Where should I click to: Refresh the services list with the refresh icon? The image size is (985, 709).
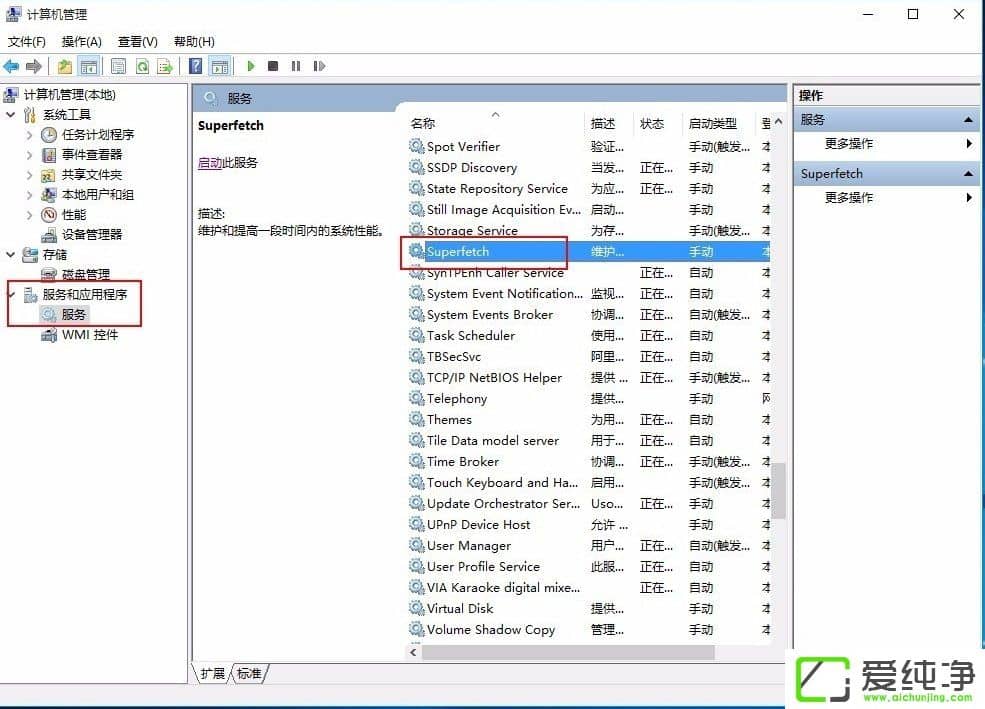[x=143, y=66]
